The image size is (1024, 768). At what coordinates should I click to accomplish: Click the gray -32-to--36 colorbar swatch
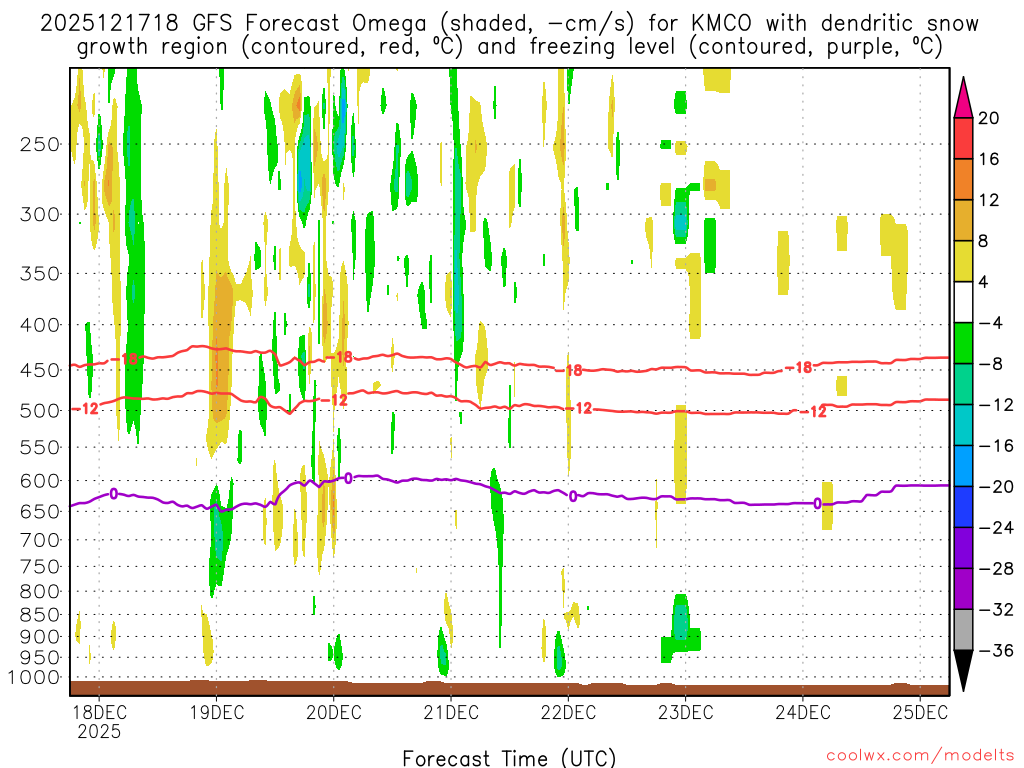pyautogui.click(x=963, y=630)
